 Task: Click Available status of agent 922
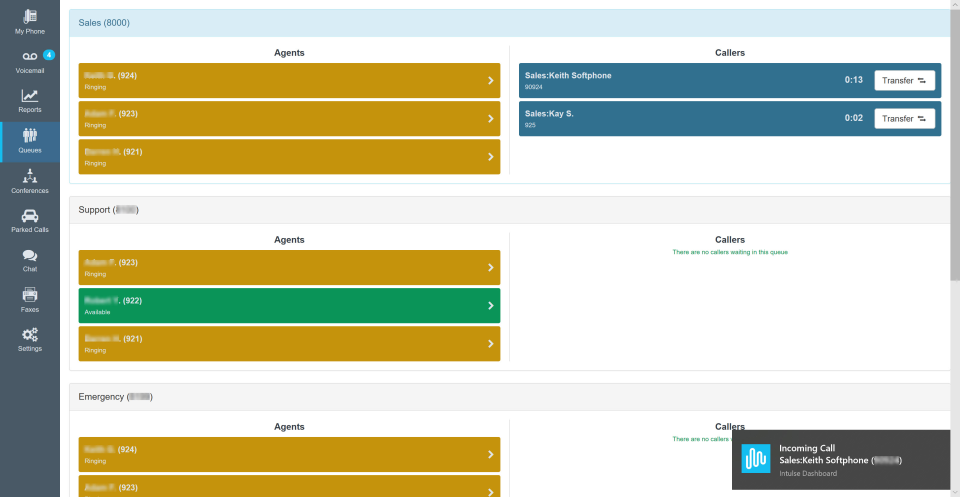[x=97, y=312]
